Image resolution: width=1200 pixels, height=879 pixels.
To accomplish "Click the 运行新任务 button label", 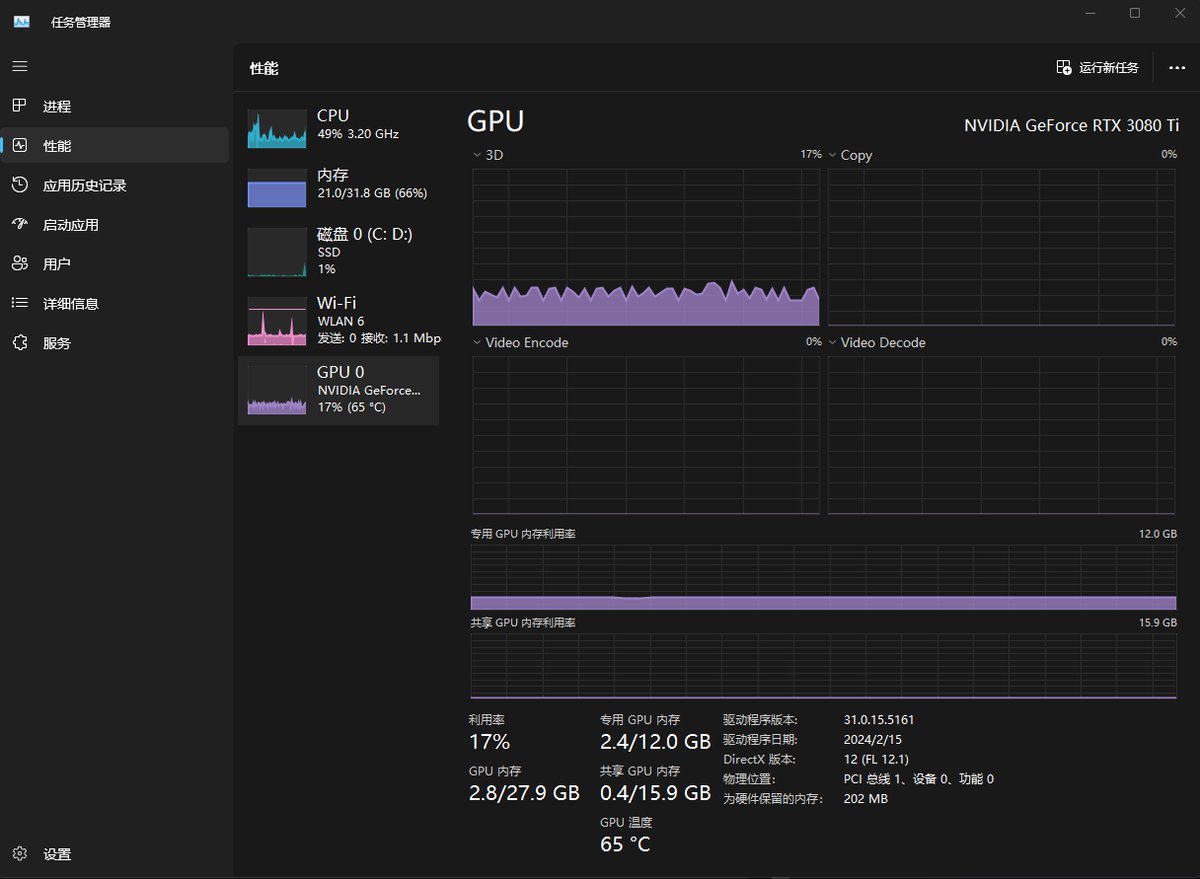I will 1109,68.
